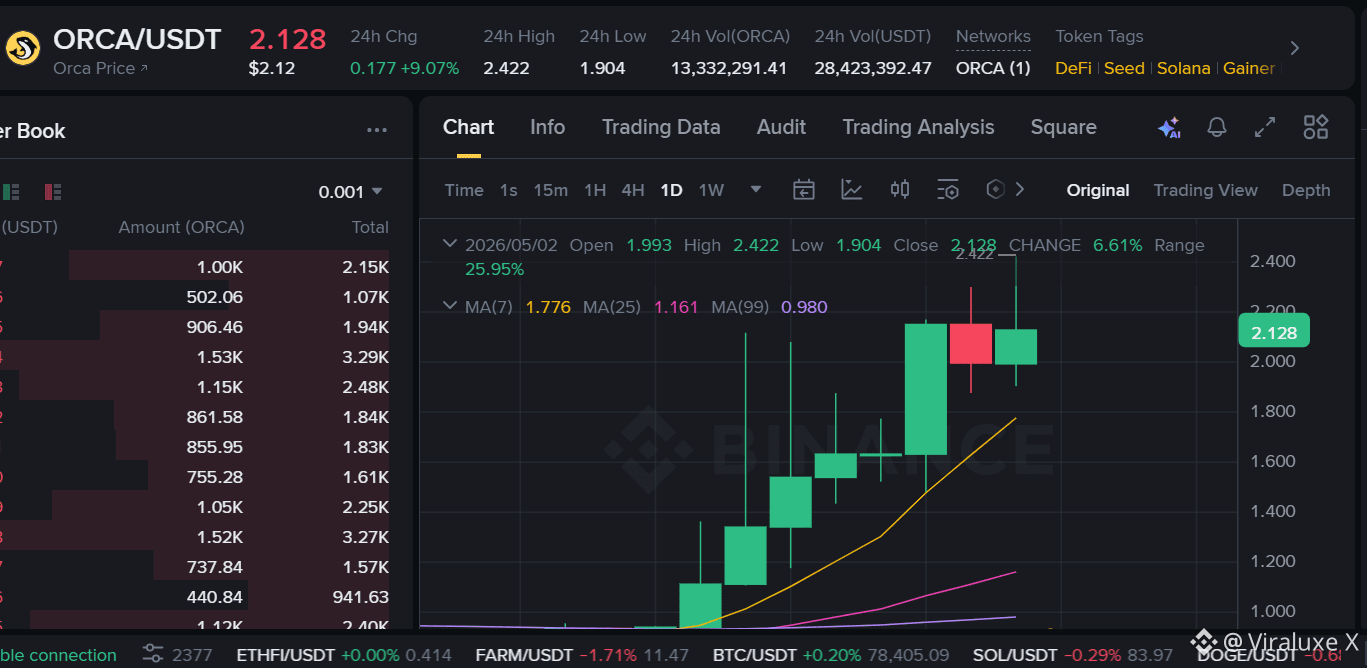Click the MA(7) 1.776 value
This screenshot has height=668, width=1367.
click(x=548, y=307)
